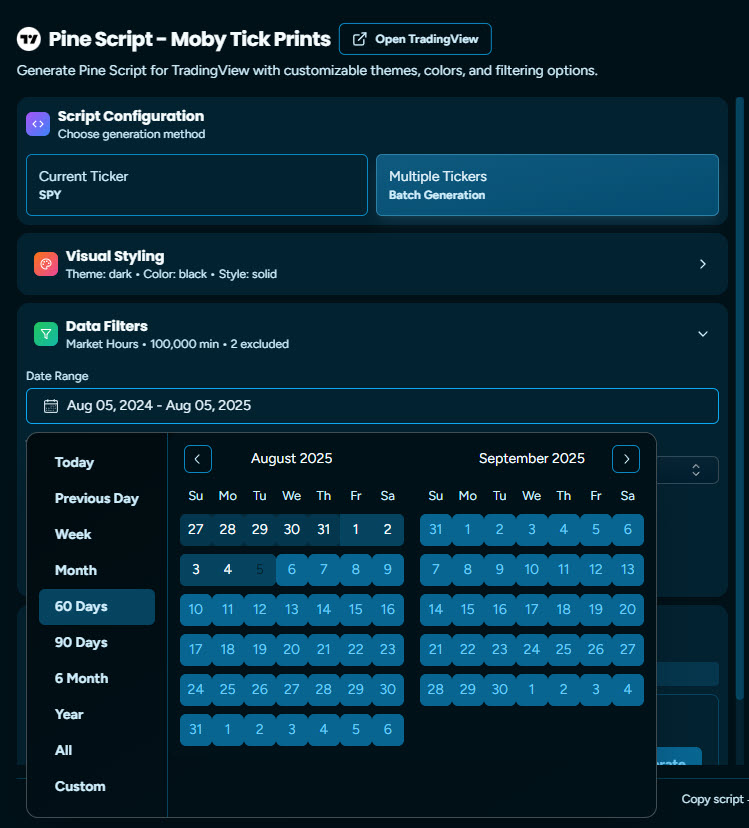Choose the Custom preset
The image size is (749, 828).
[x=97, y=786]
